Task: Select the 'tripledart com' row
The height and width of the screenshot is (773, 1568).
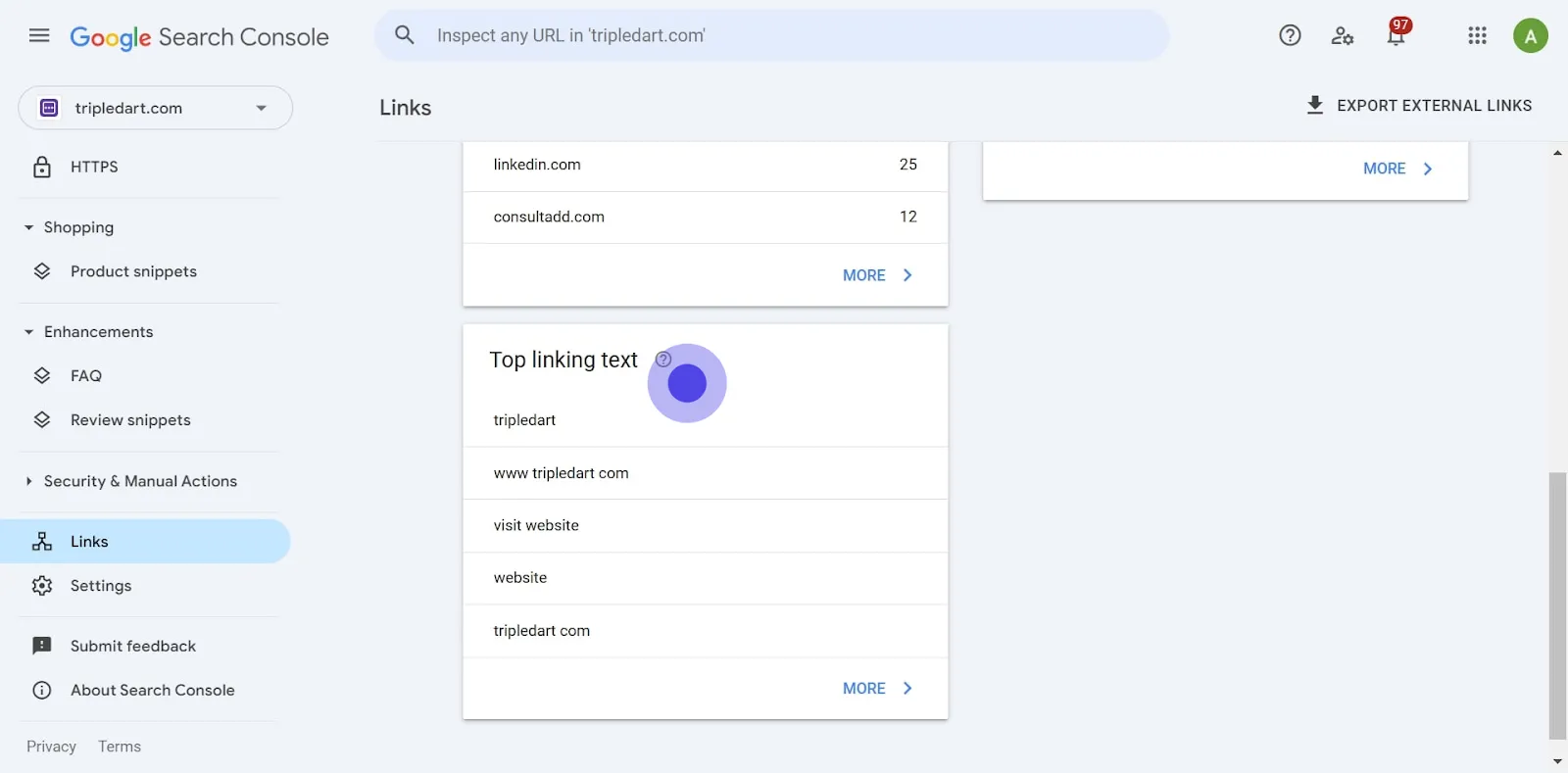Action: click(705, 631)
